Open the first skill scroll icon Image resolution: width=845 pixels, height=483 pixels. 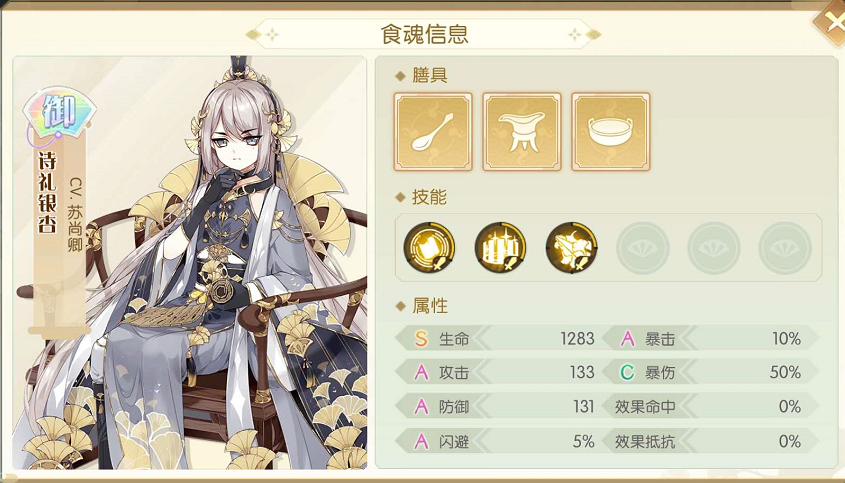429,247
